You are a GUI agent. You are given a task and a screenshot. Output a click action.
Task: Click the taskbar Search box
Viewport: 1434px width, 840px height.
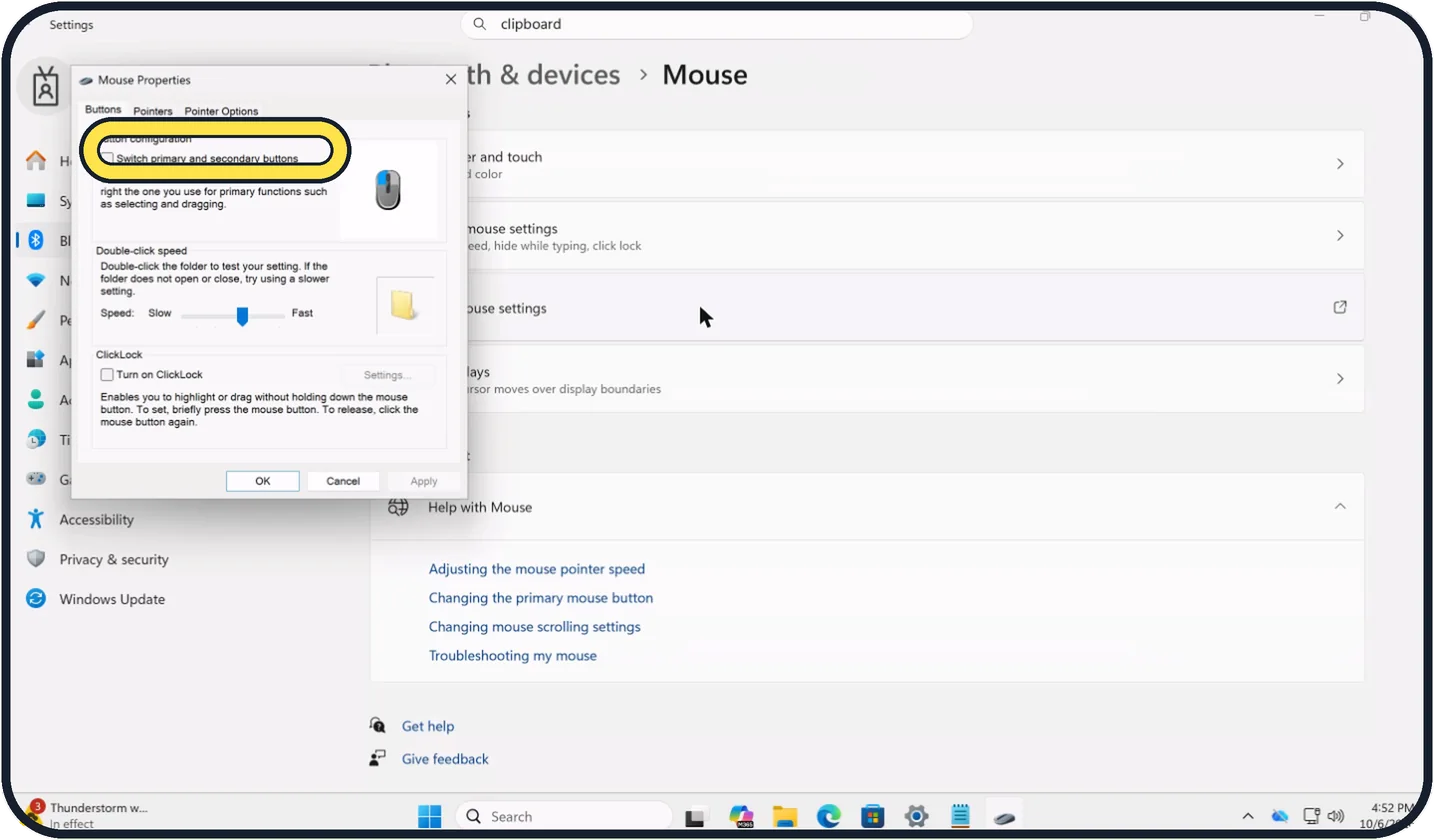pyautogui.click(x=564, y=816)
